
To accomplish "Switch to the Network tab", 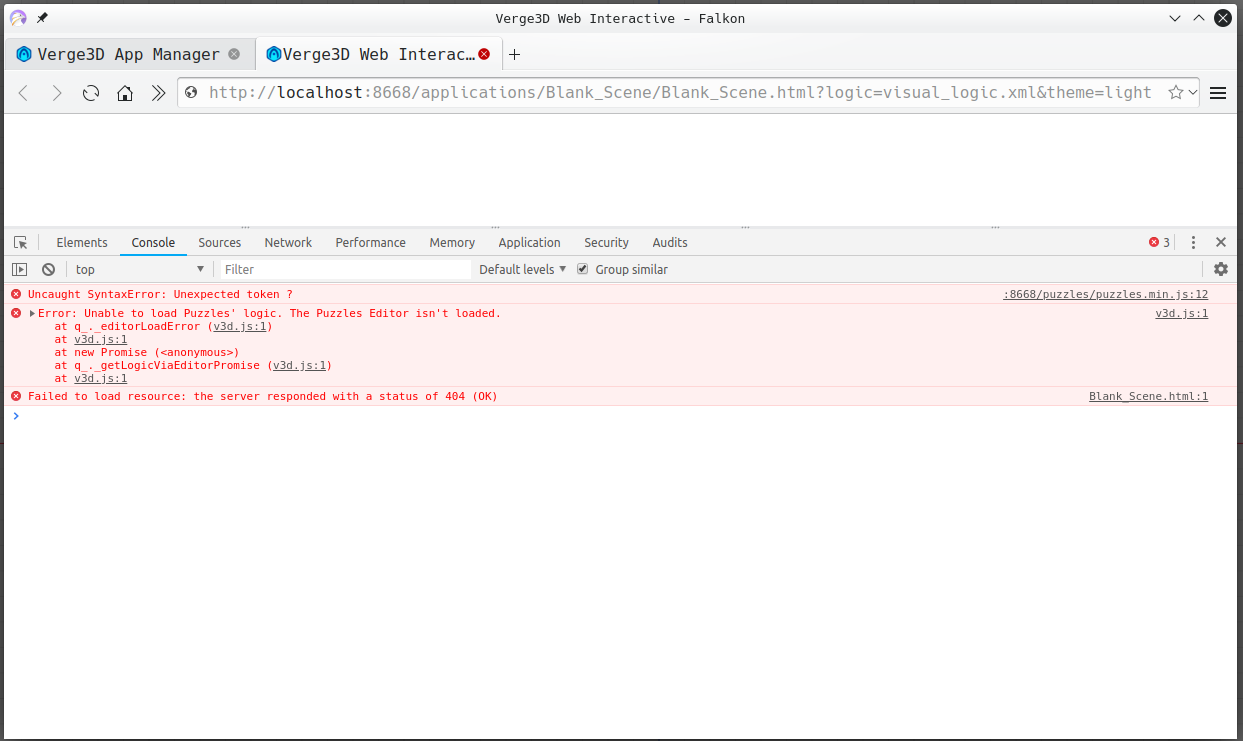I will tap(288, 242).
